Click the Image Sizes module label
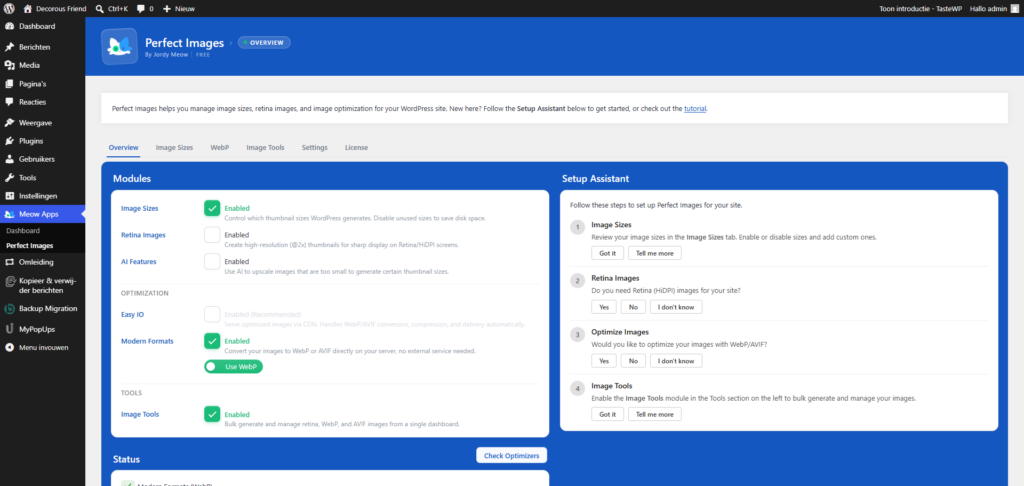 point(140,208)
